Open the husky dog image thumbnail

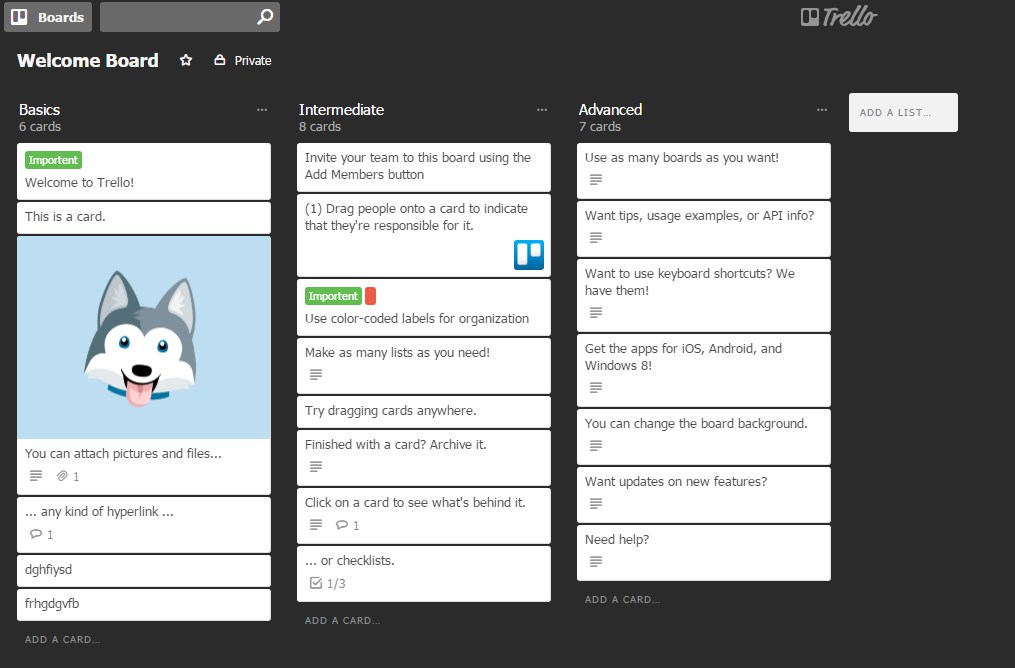144,338
